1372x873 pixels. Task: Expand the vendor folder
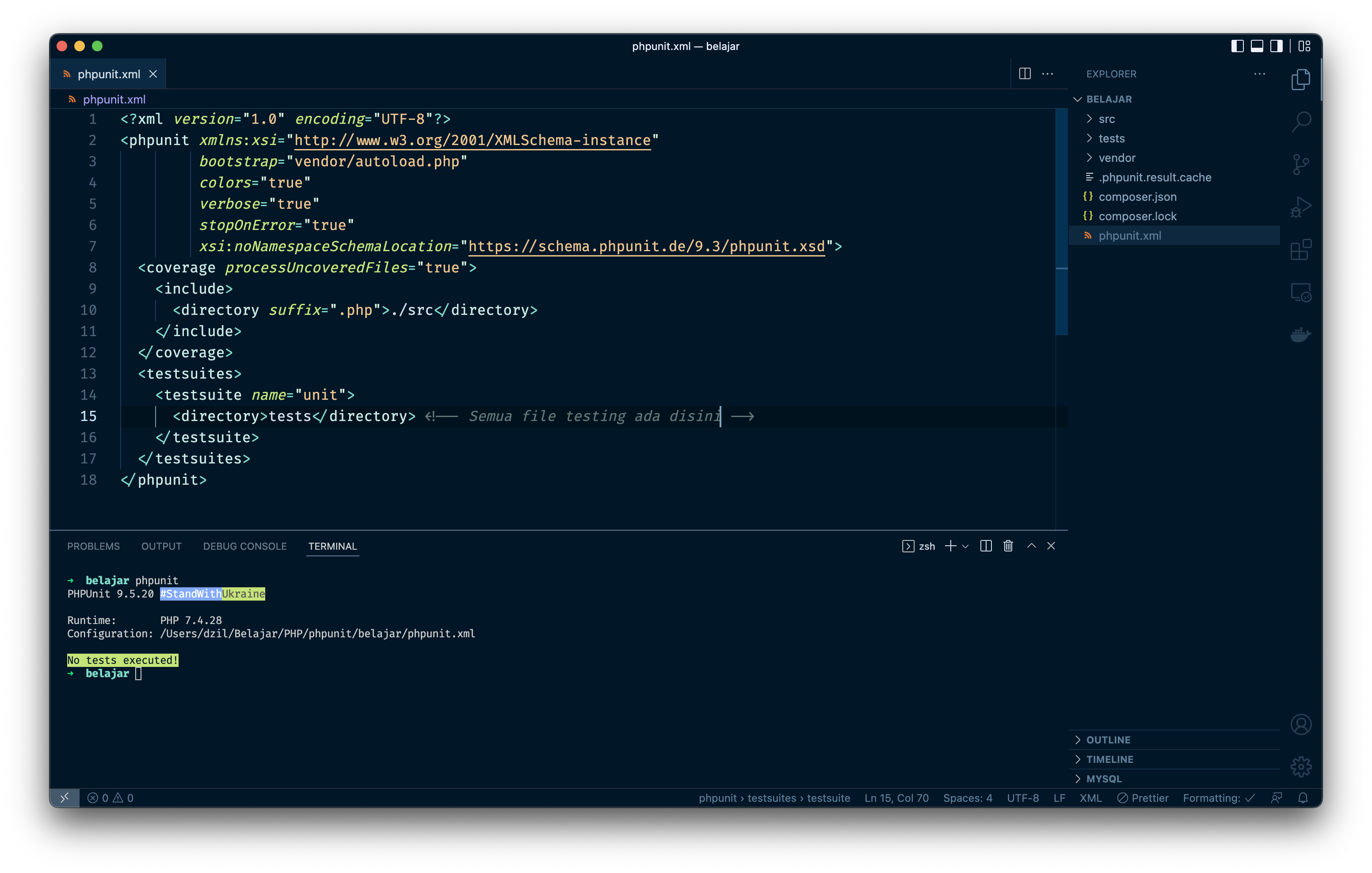coord(1175,157)
